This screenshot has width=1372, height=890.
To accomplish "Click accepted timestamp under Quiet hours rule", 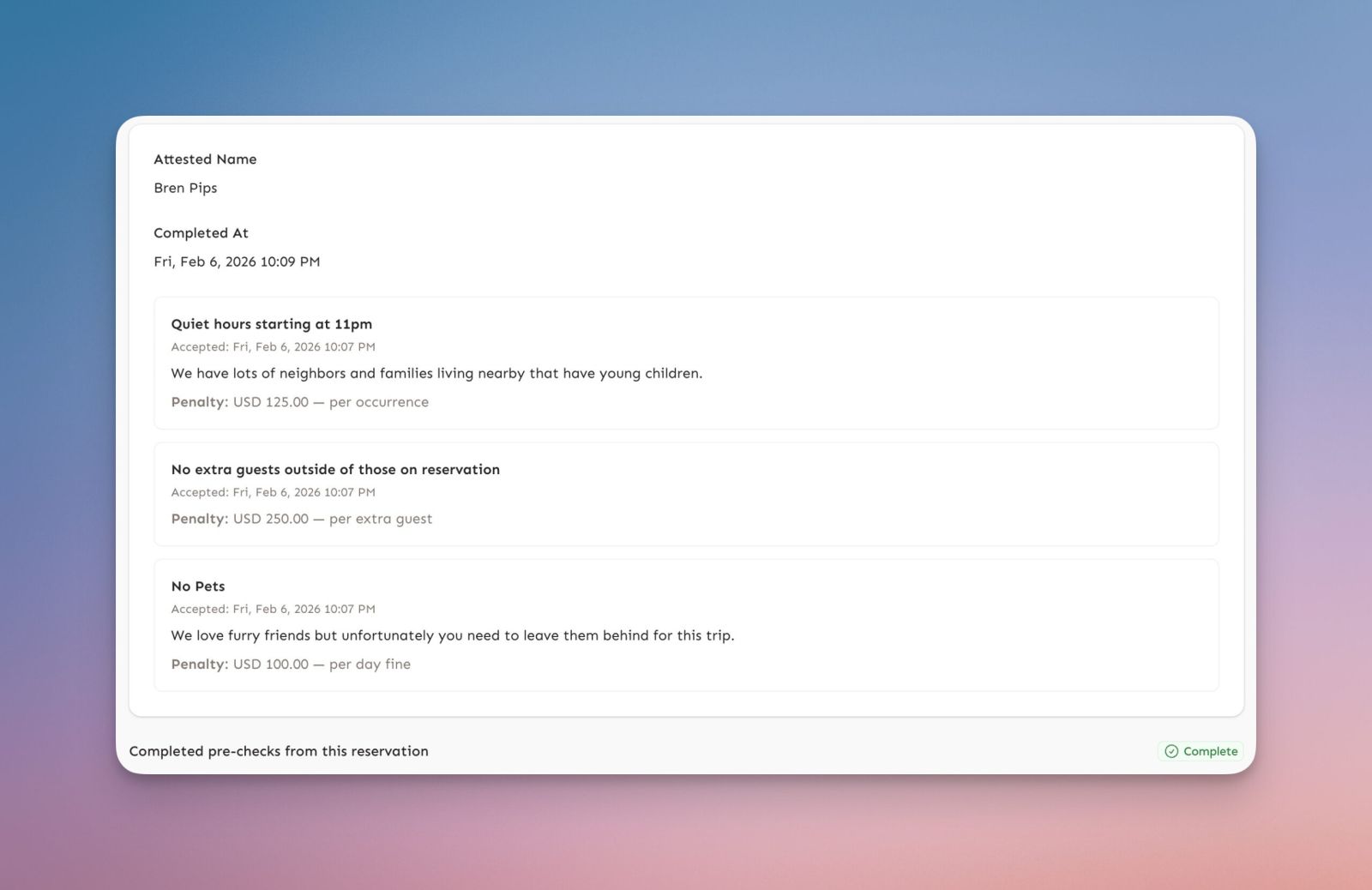I will click(x=273, y=347).
